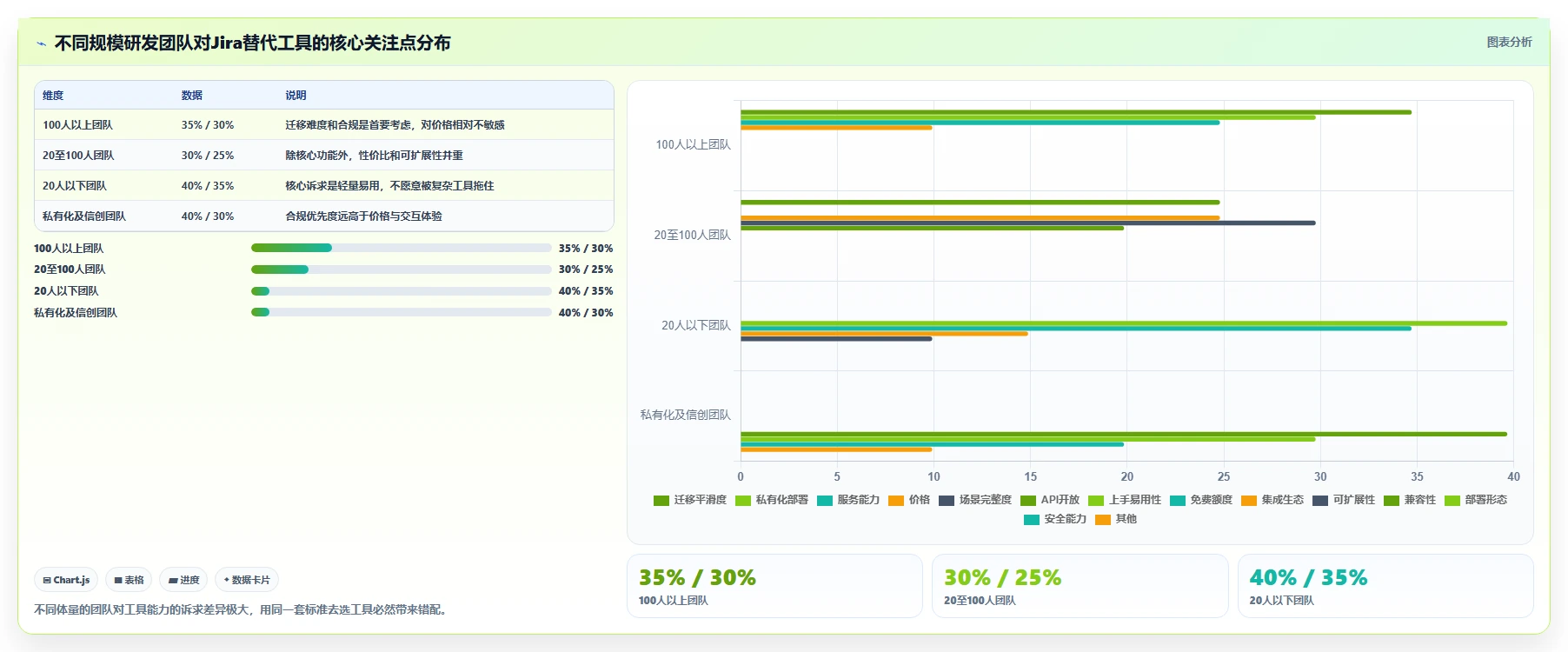Toggle the API开放 legend series

pyautogui.click(x=1050, y=500)
